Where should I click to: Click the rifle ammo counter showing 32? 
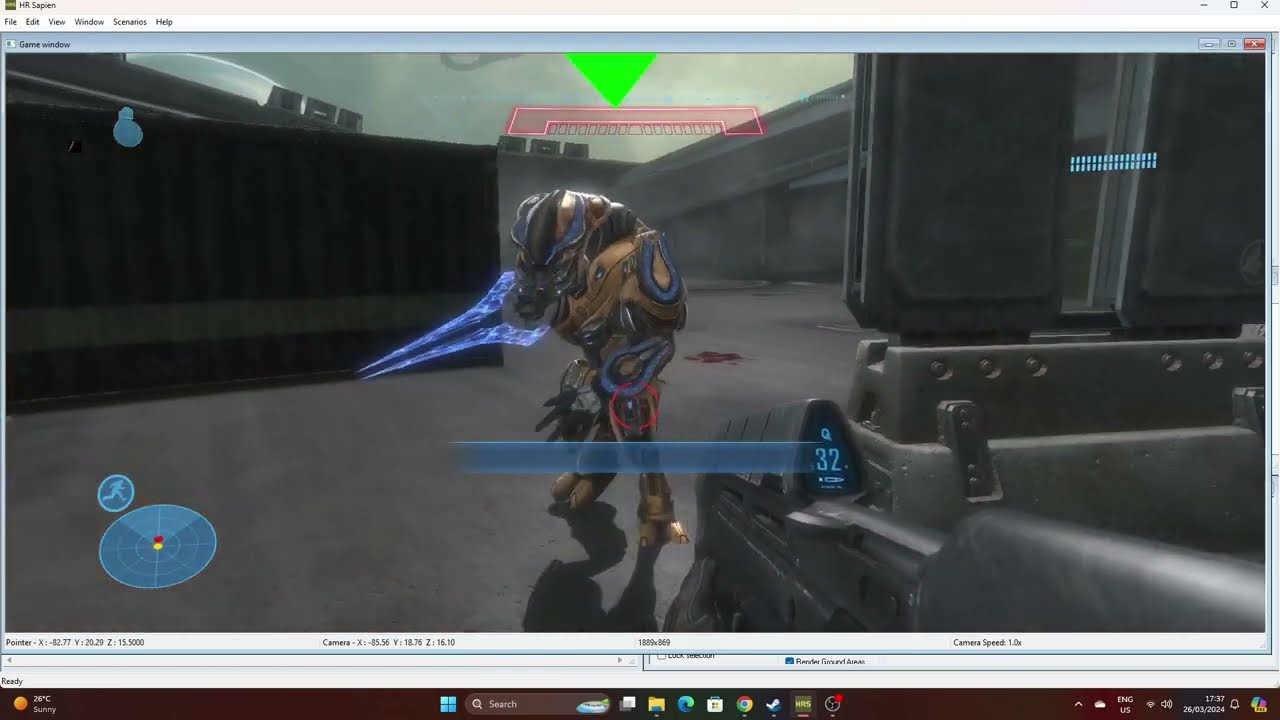point(828,461)
